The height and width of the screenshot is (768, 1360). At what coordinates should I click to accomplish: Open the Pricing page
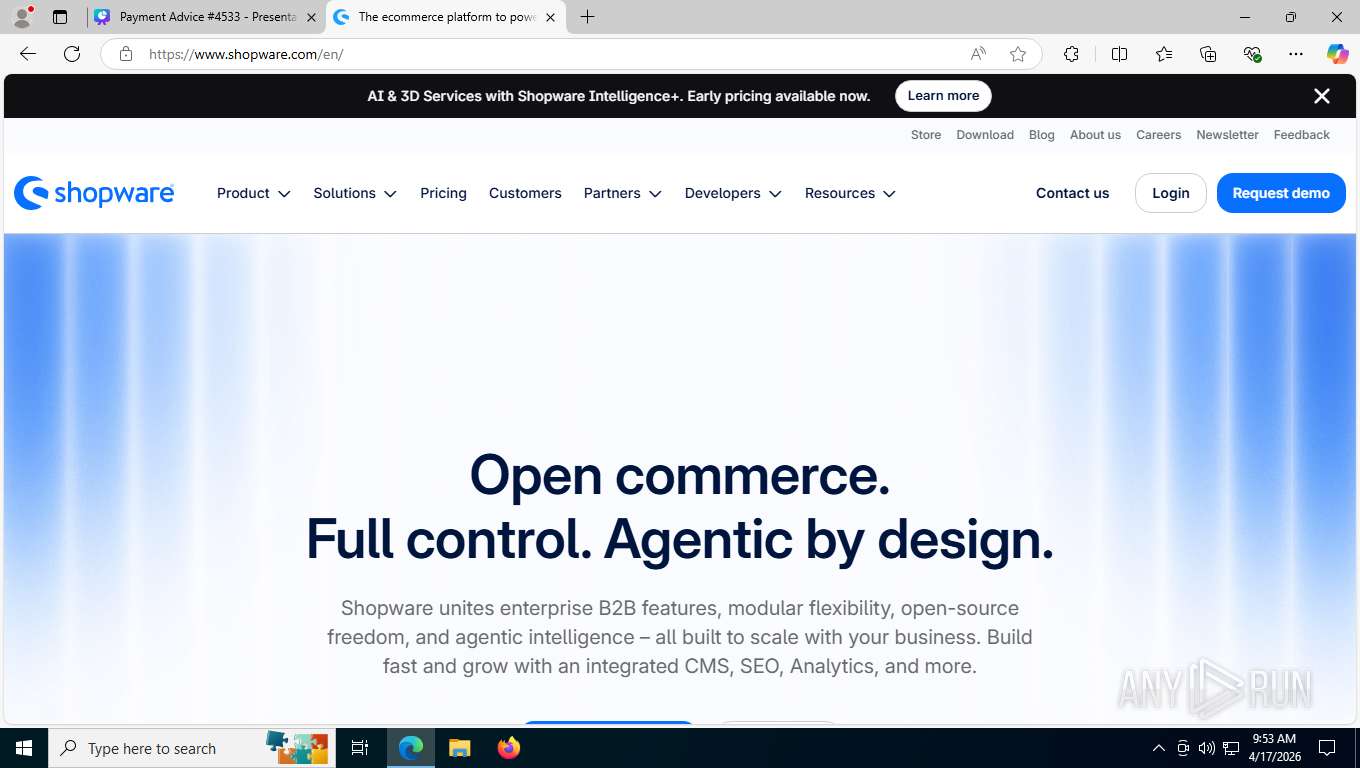coord(443,193)
